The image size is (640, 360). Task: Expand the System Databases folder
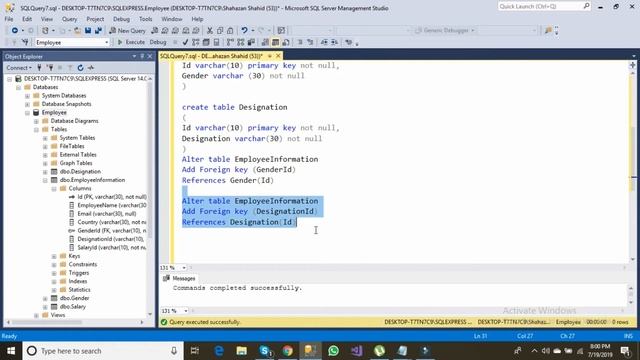[27, 96]
